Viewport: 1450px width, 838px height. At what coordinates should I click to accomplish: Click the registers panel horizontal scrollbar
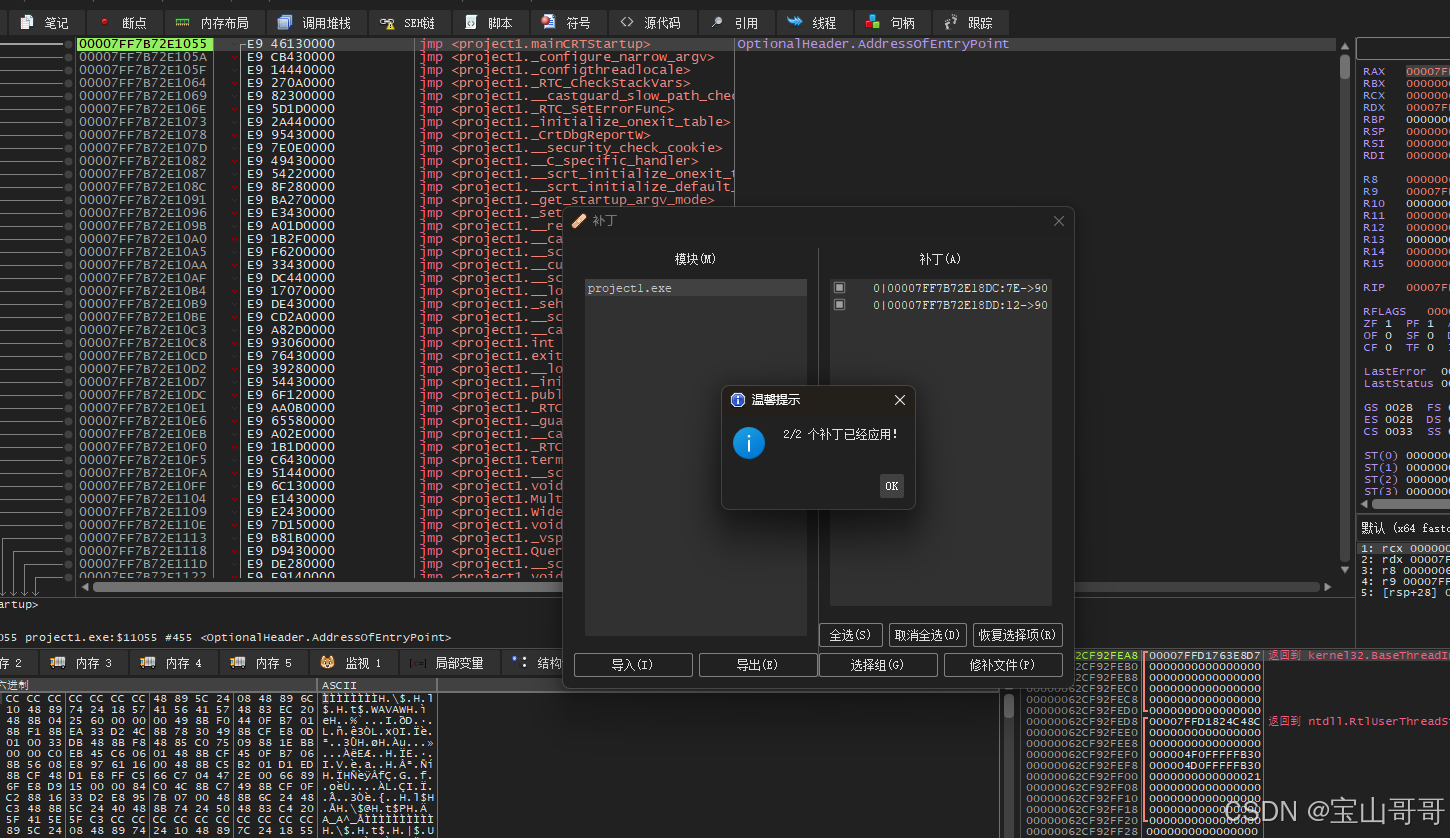(1410, 504)
